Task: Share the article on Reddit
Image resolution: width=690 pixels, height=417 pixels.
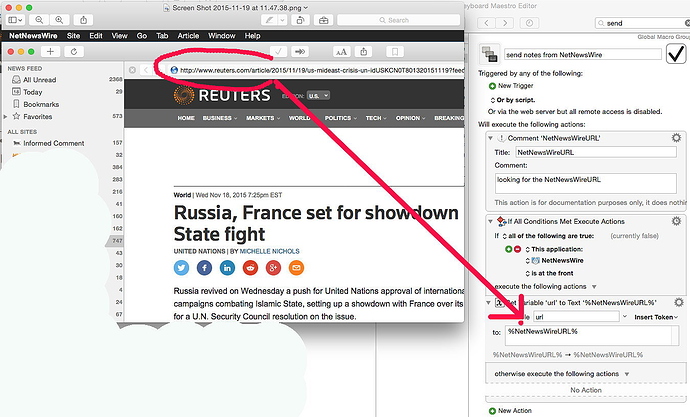Action: click(250, 267)
